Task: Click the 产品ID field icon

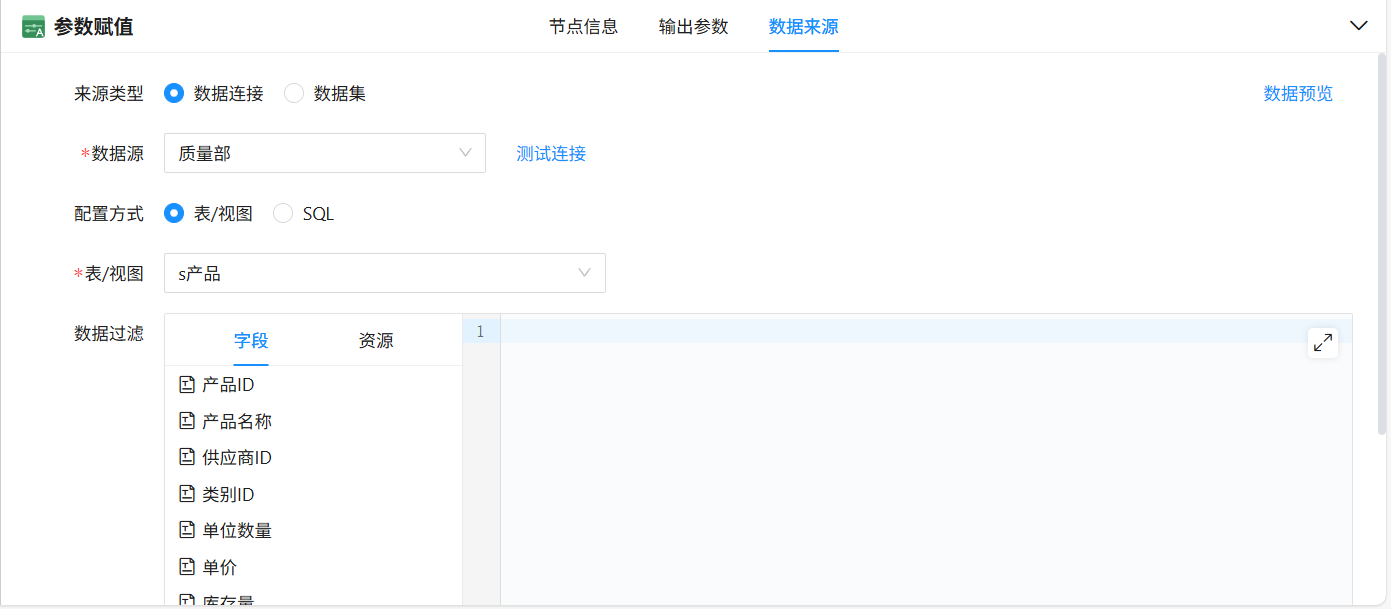Action: (187, 383)
